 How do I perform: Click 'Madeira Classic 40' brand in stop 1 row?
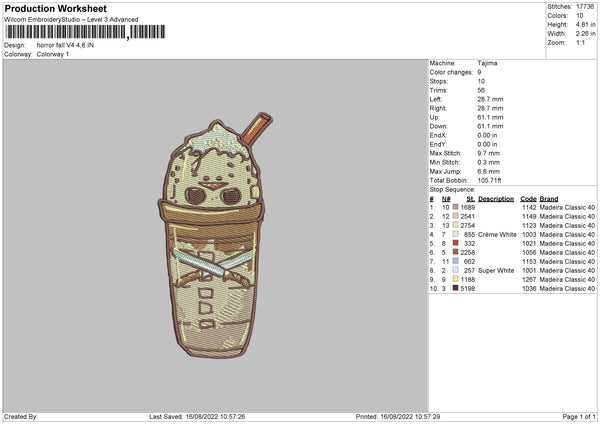pyautogui.click(x=567, y=207)
